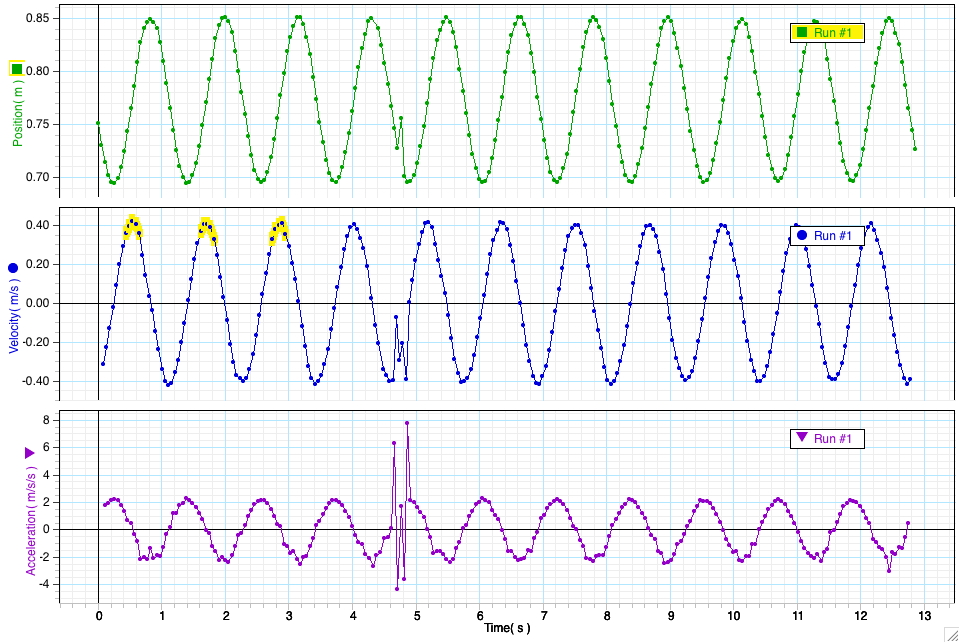959x642 pixels.
Task: Click the 13 tick on the Time axis
Action: click(x=925, y=616)
